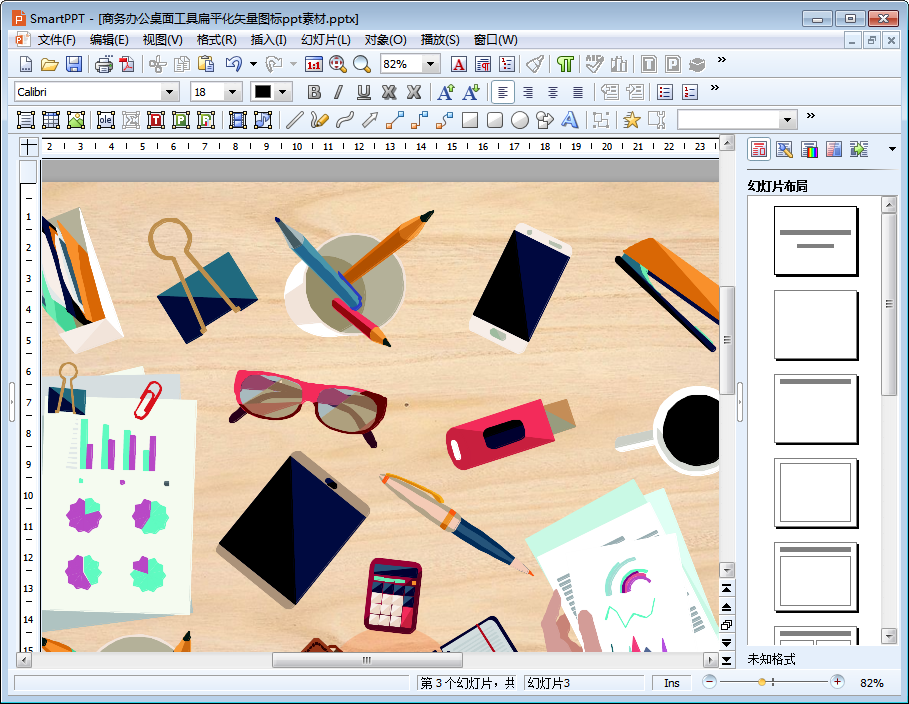Viewport: 909px width, 704px height.
Task: Align text left
Action: pyautogui.click(x=503, y=92)
